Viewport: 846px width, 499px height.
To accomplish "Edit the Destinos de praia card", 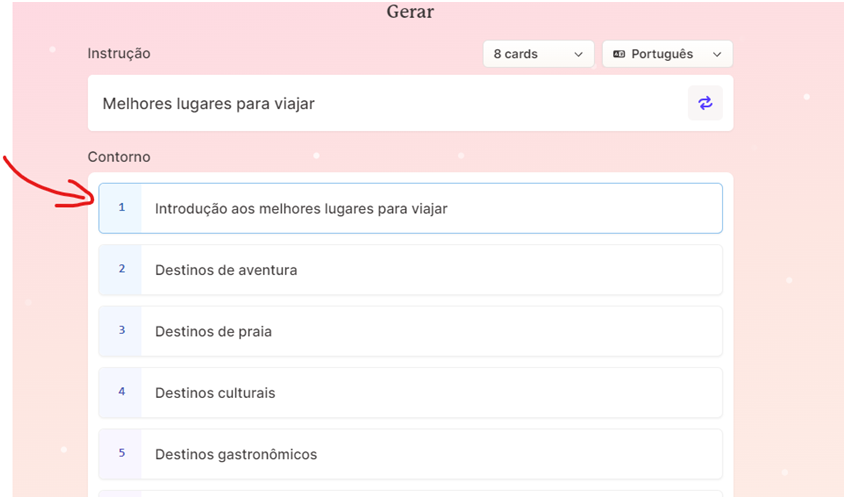I will click(431, 331).
